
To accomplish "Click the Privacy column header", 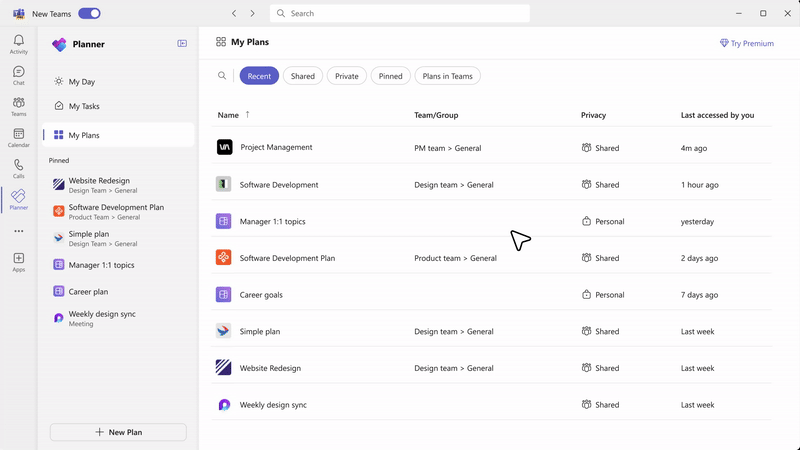I will 593,115.
